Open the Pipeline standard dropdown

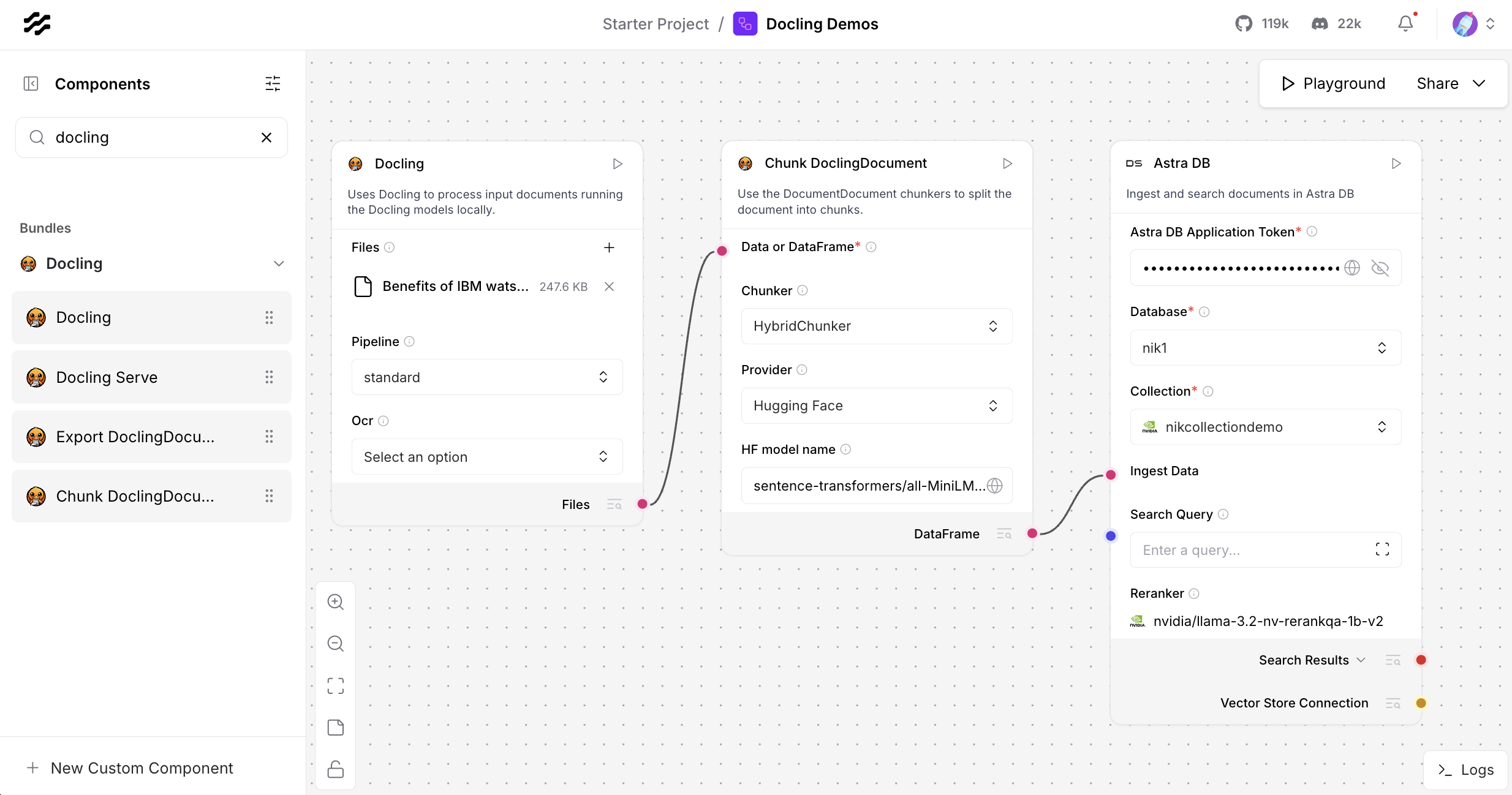coord(487,377)
